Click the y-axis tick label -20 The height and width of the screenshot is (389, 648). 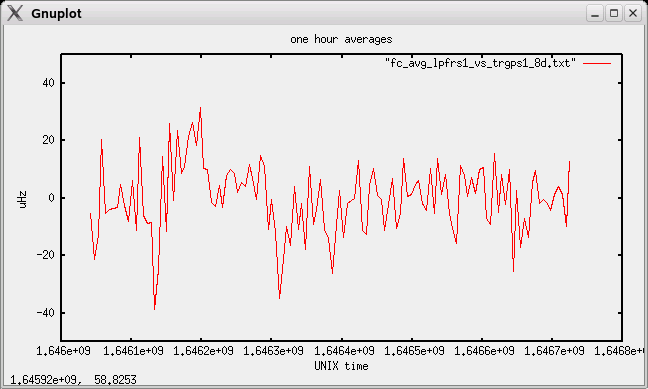coord(45,255)
